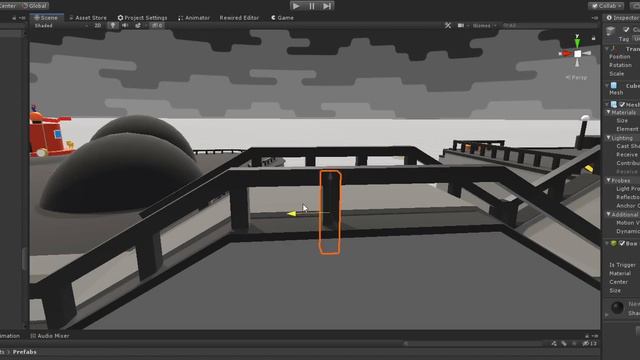Open the Project Settings tab
640x360 pixels.
(x=142, y=18)
